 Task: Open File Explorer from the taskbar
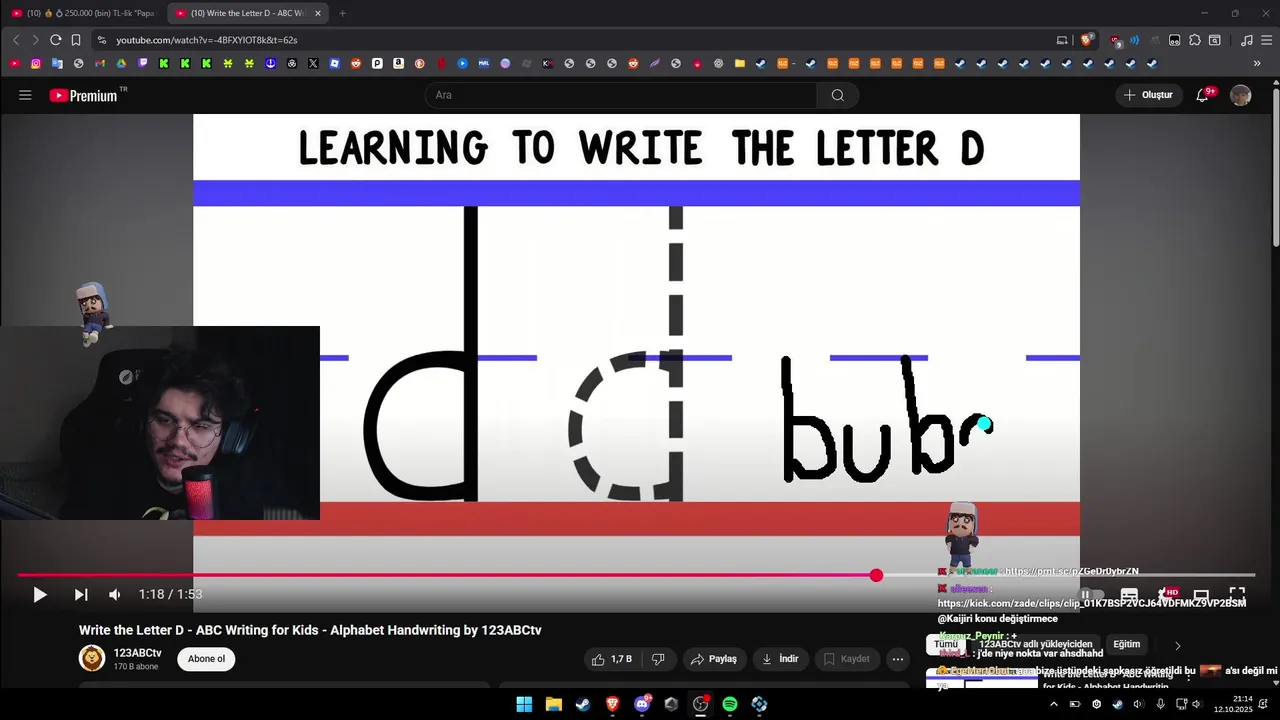(x=553, y=704)
